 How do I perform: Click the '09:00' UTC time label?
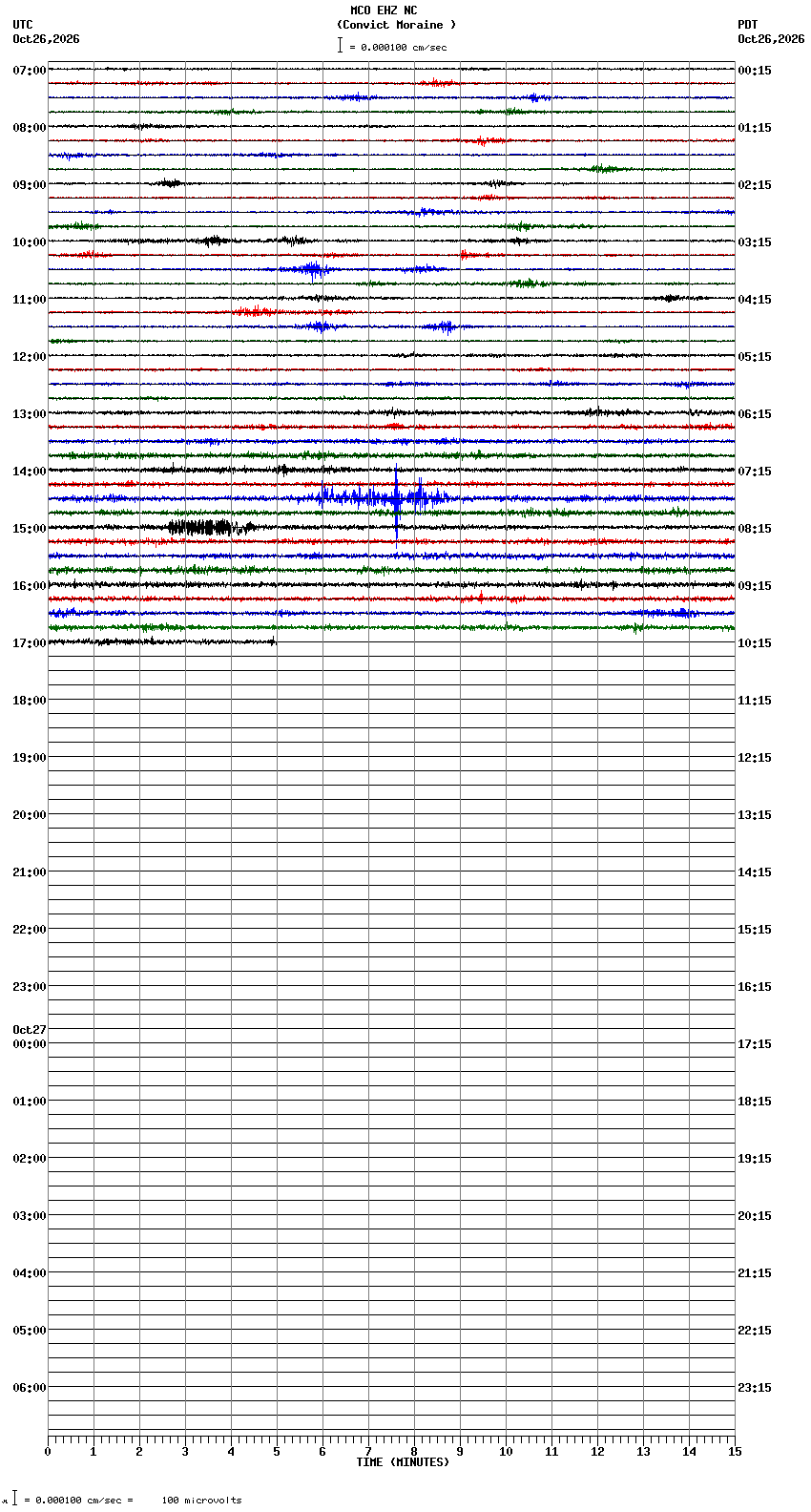(x=30, y=185)
